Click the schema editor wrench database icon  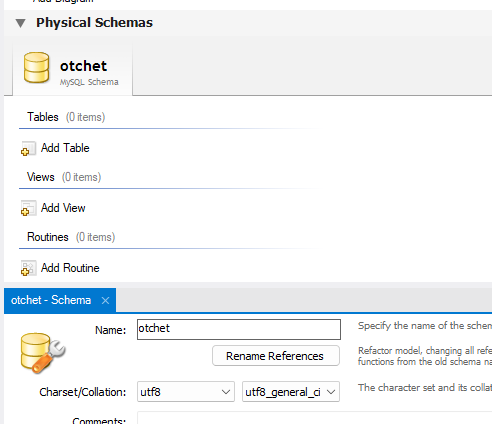pyautogui.click(x=43, y=353)
